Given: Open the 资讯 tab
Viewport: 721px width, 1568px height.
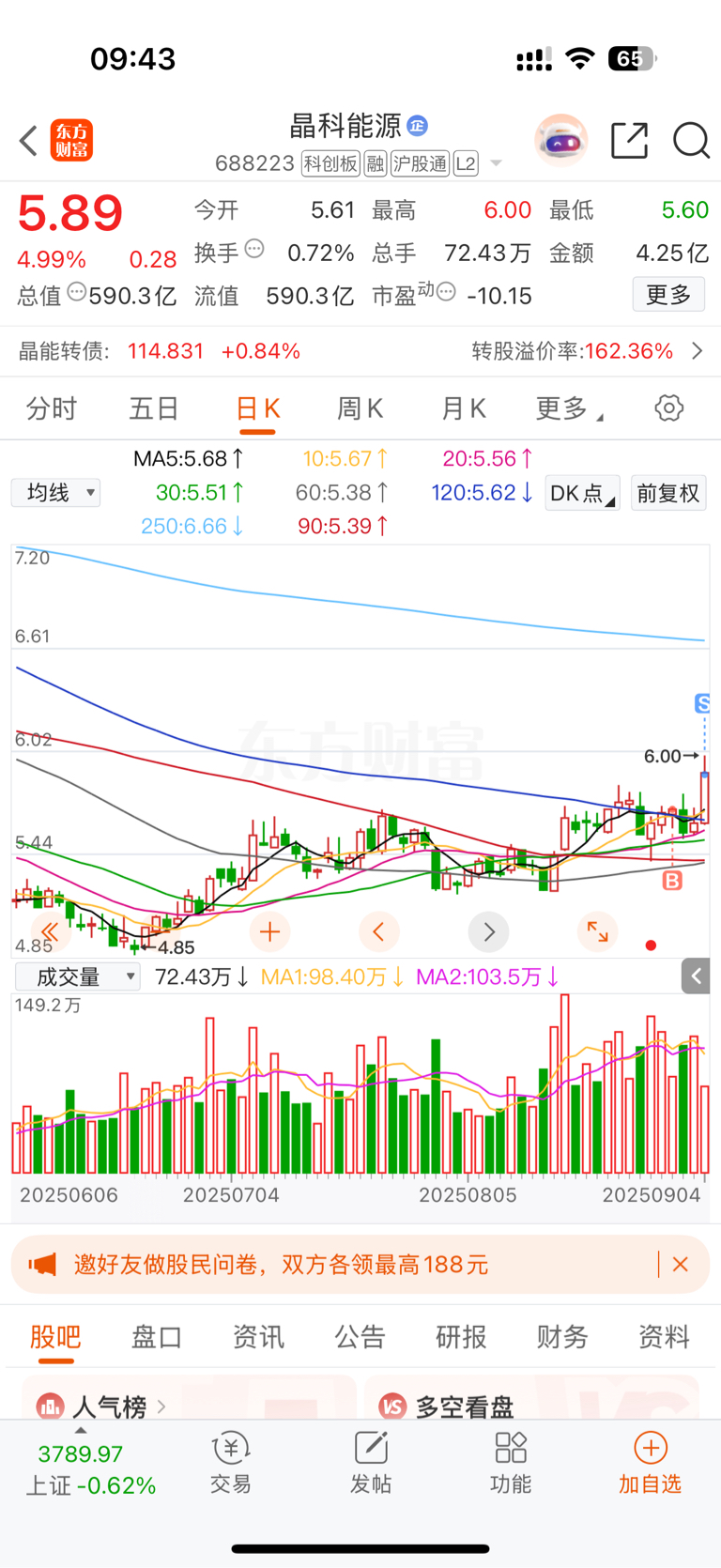Looking at the screenshot, I should click(258, 1336).
